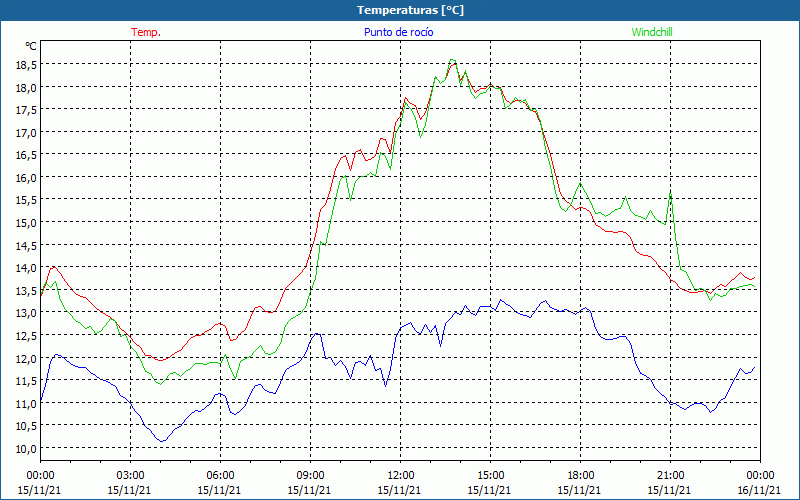Click the 12,0 y-axis value
Viewport: 800px width, 500px height.
pyautogui.click(x=28, y=358)
